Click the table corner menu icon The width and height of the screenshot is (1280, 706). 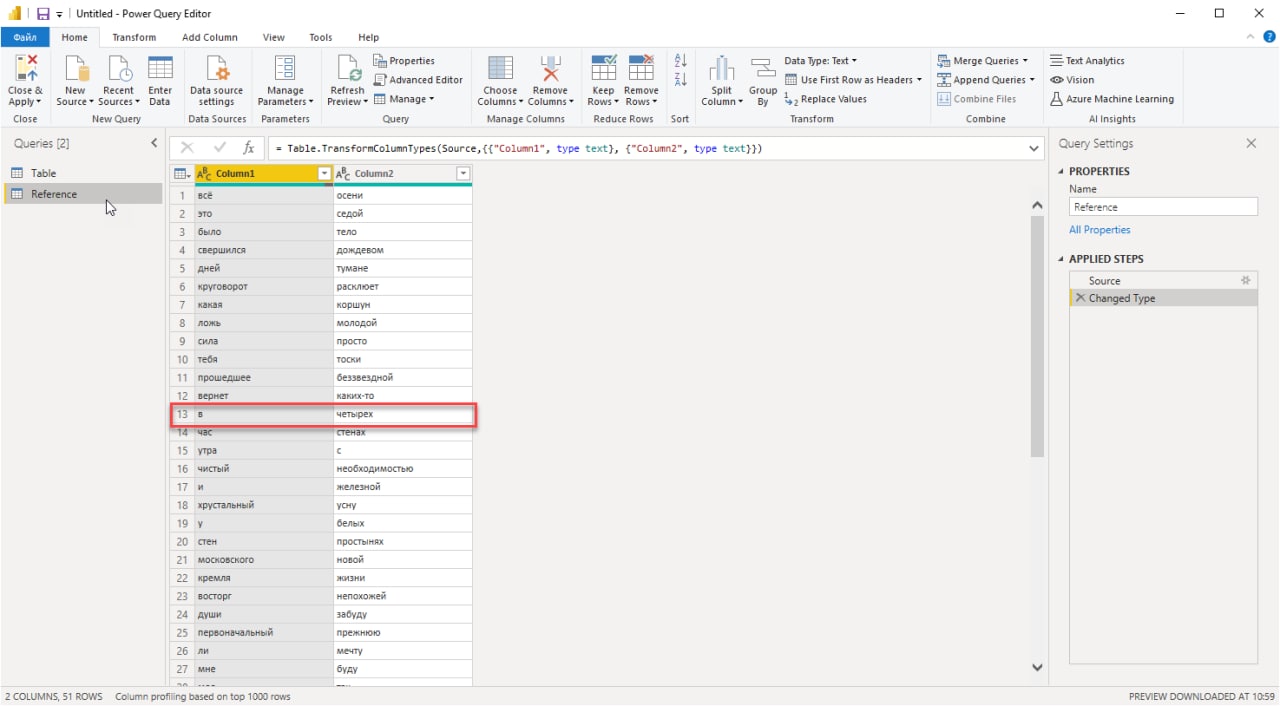click(182, 174)
